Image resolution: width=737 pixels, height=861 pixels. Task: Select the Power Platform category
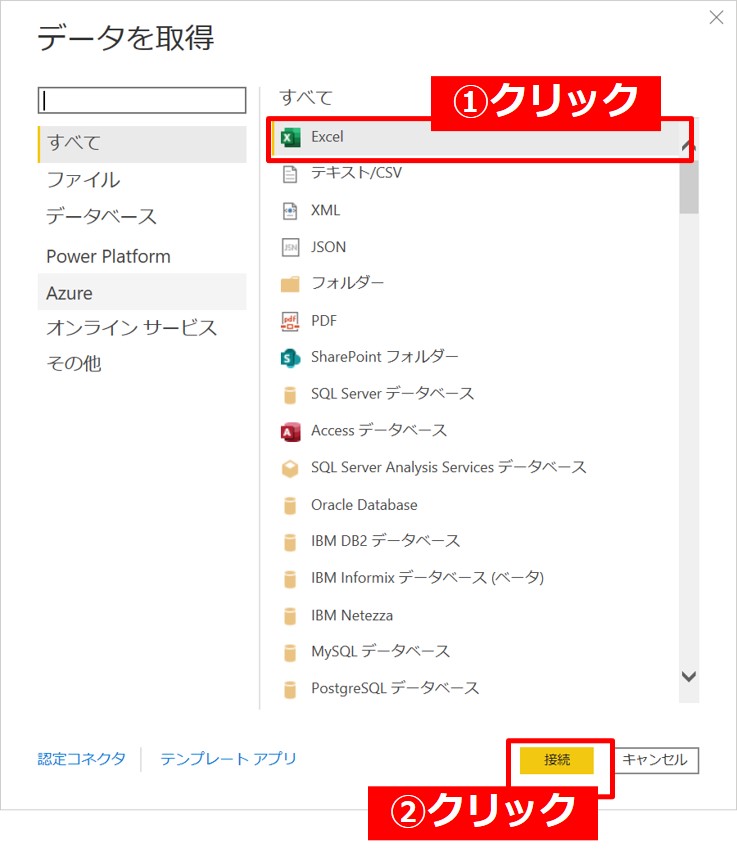(x=108, y=256)
